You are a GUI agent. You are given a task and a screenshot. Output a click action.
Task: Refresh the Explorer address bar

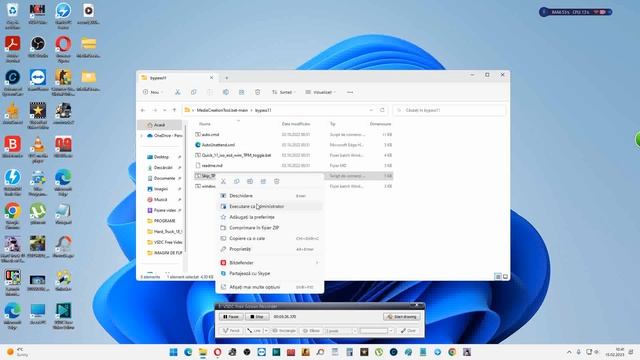(382, 110)
